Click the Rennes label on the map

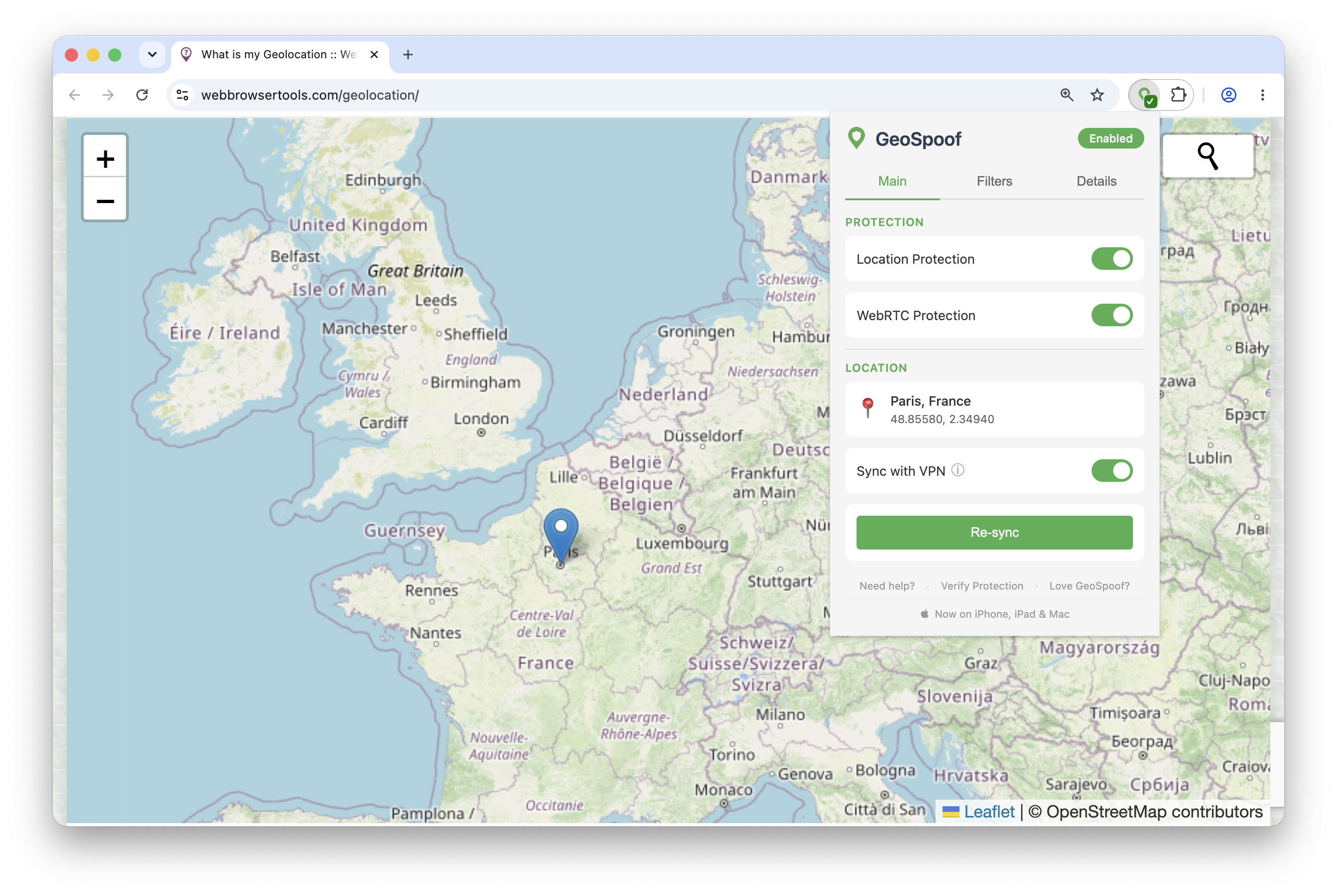(432, 590)
